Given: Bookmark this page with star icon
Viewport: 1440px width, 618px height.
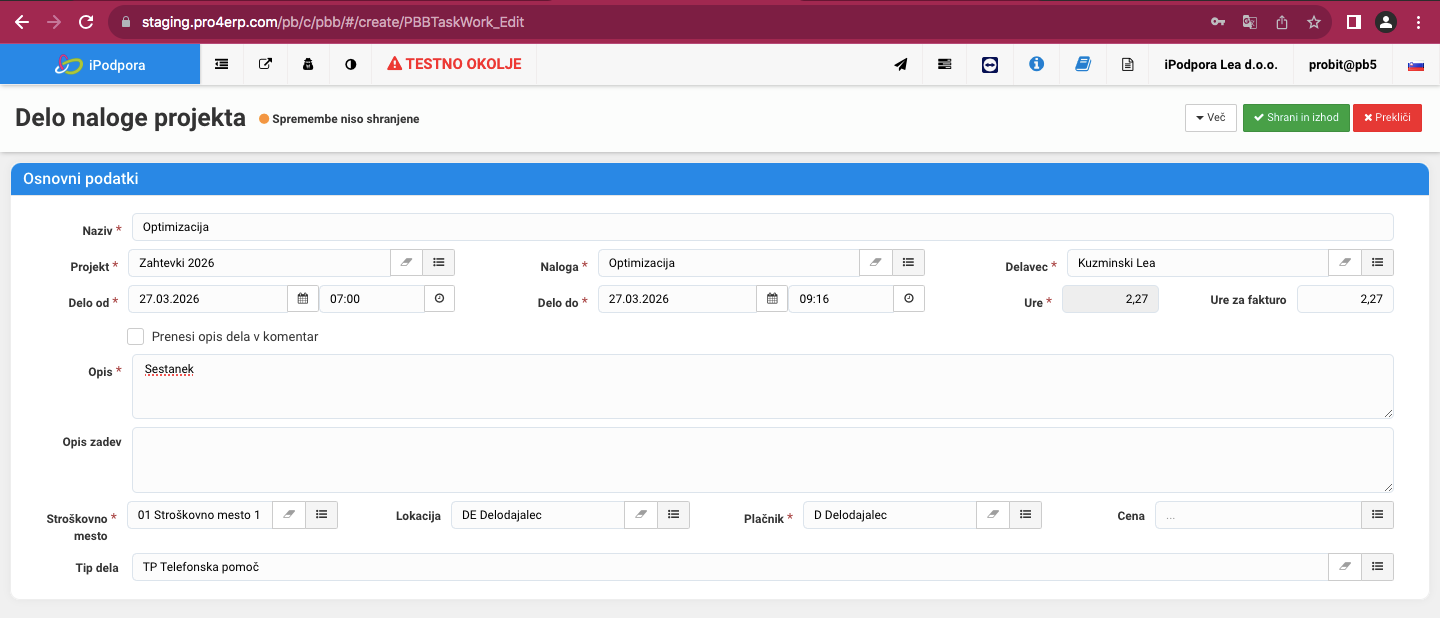Looking at the screenshot, I should click(x=1314, y=21).
